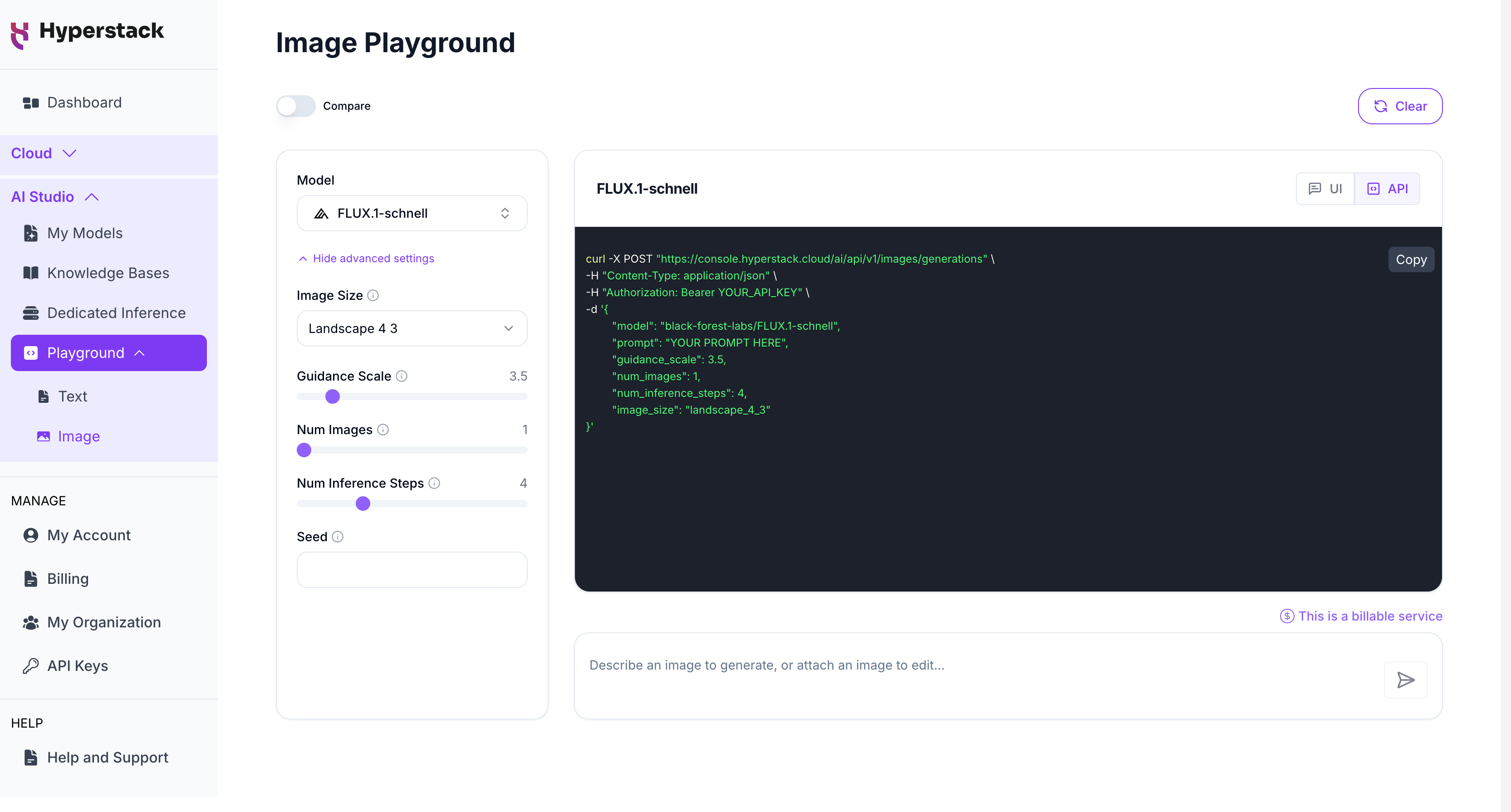
Task: Switch to the API view tab
Action: pyautogui.click(x=1387, y=189)
